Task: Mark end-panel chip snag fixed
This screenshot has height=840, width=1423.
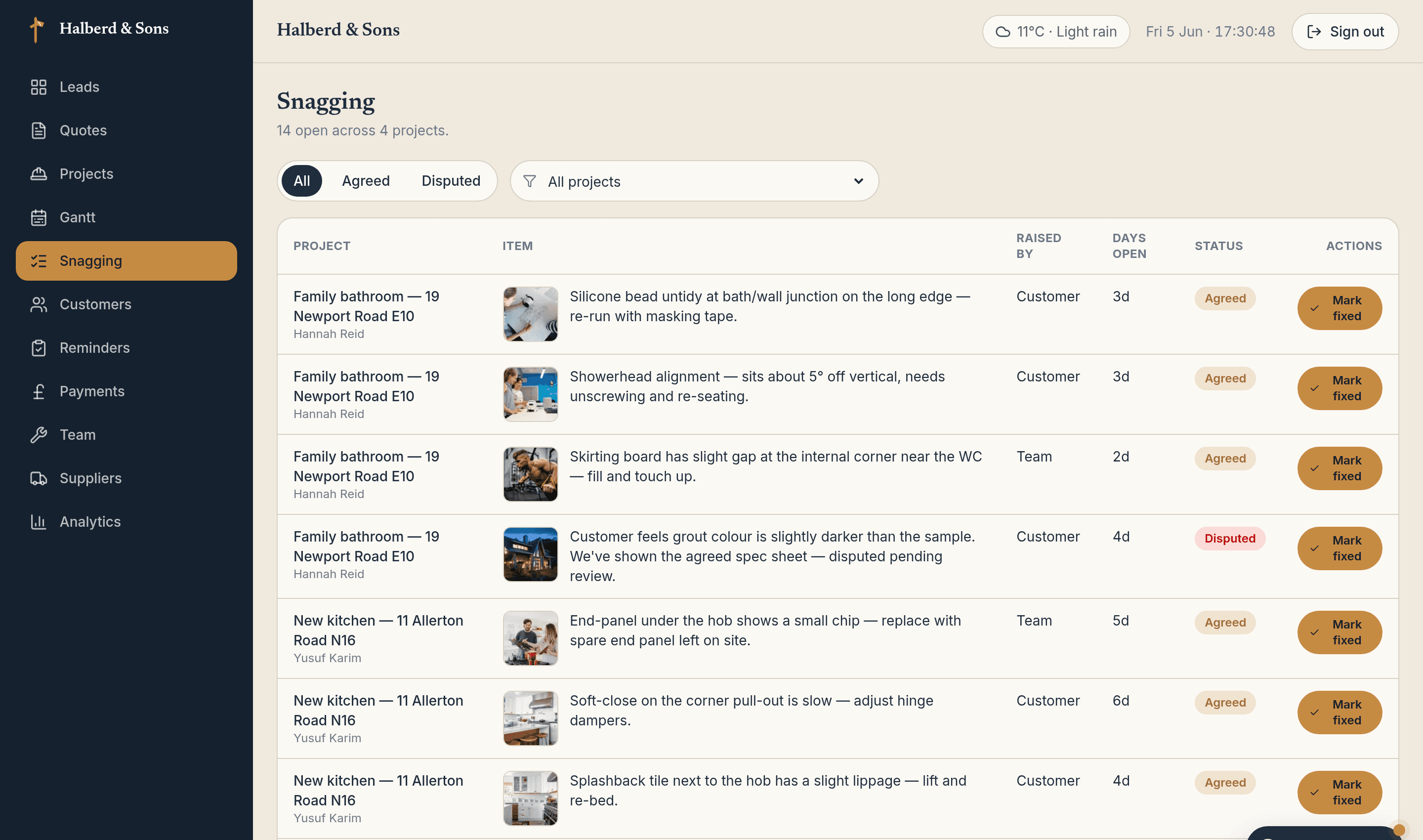Action: coord(1339,632)
